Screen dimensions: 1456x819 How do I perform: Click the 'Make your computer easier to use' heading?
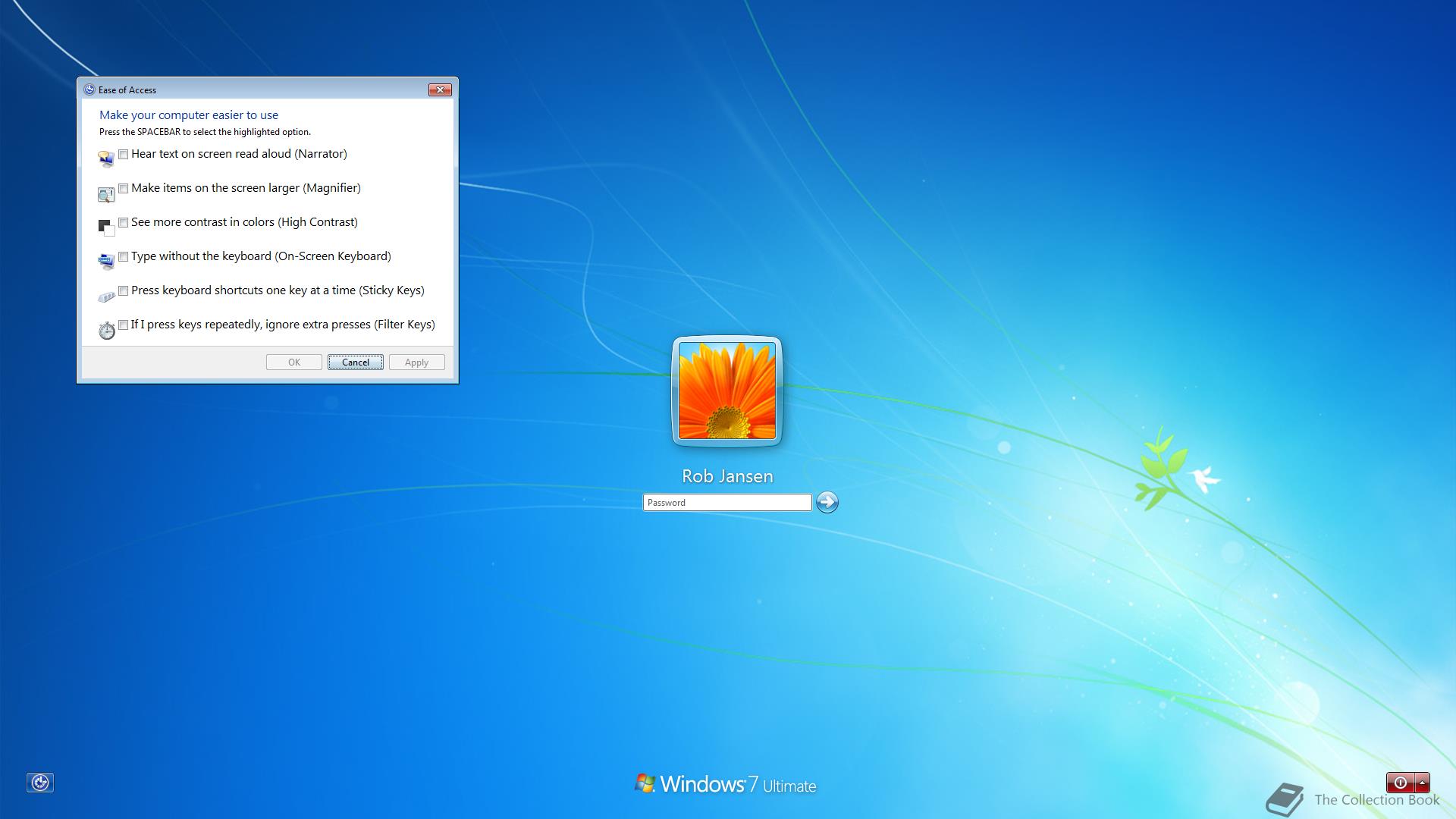[x=189, y=115]
